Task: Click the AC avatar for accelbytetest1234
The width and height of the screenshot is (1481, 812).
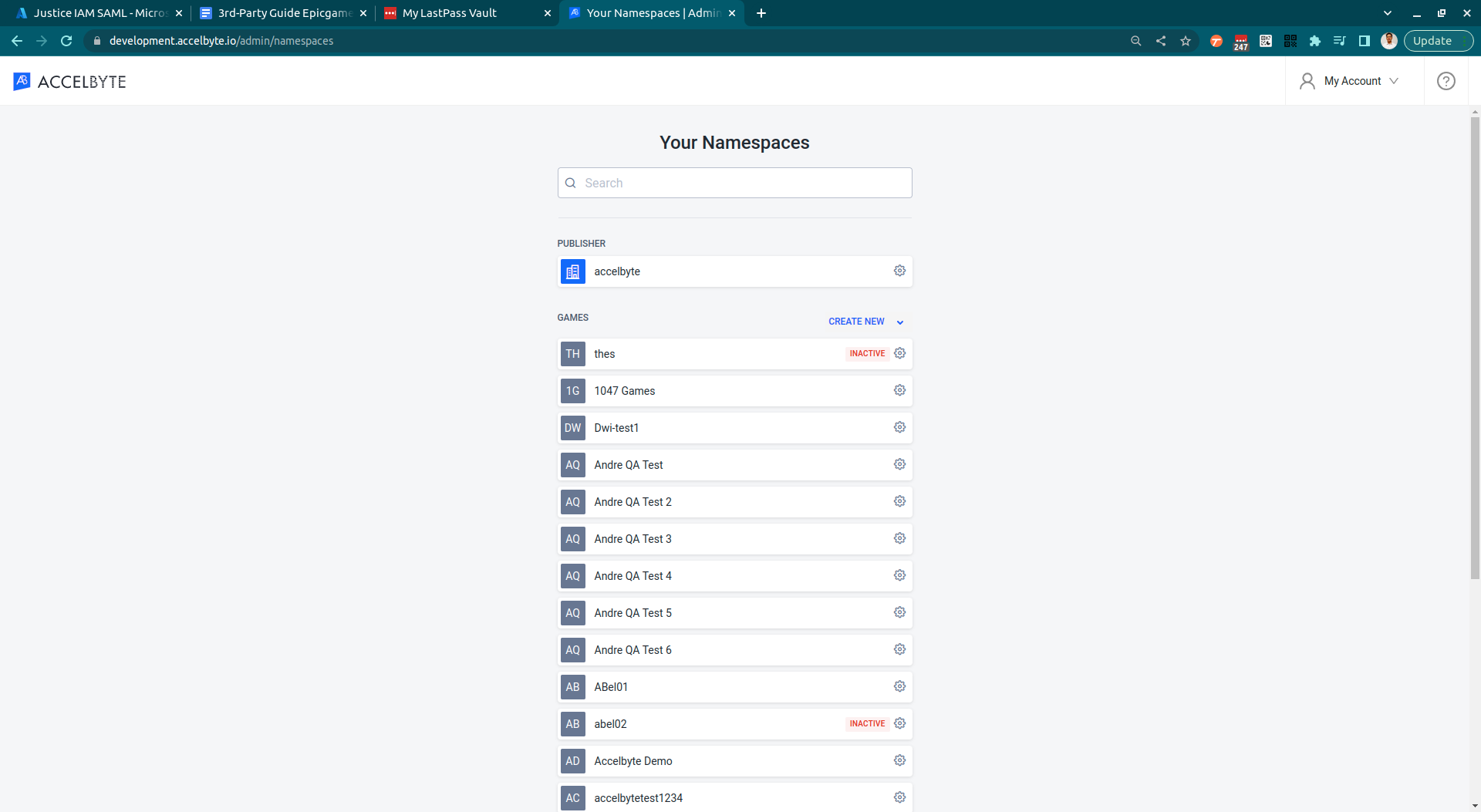Action: (x=572, y=798)
